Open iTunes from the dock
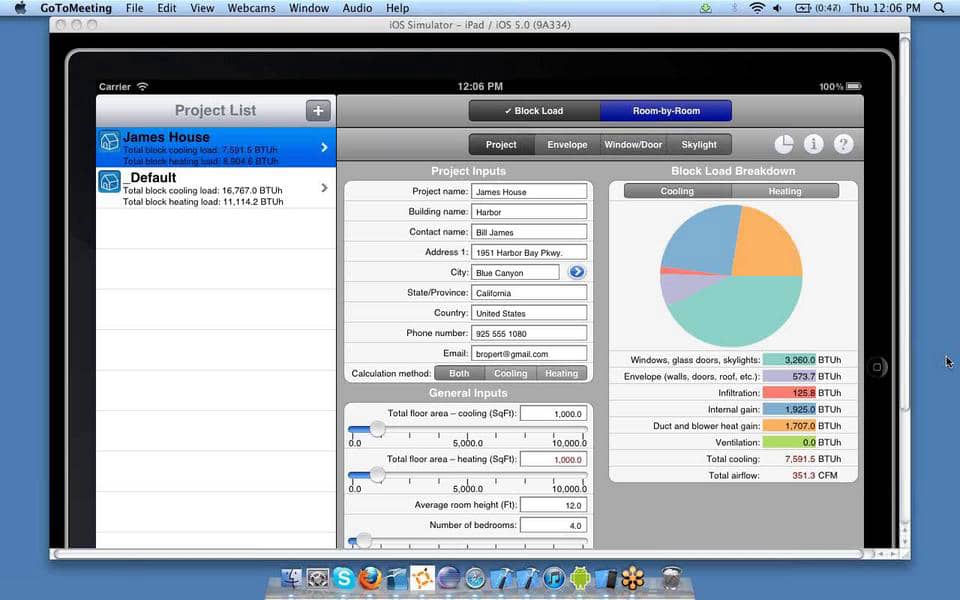Image resolution: width=960 pixels, height=600 pixels. 554,578
